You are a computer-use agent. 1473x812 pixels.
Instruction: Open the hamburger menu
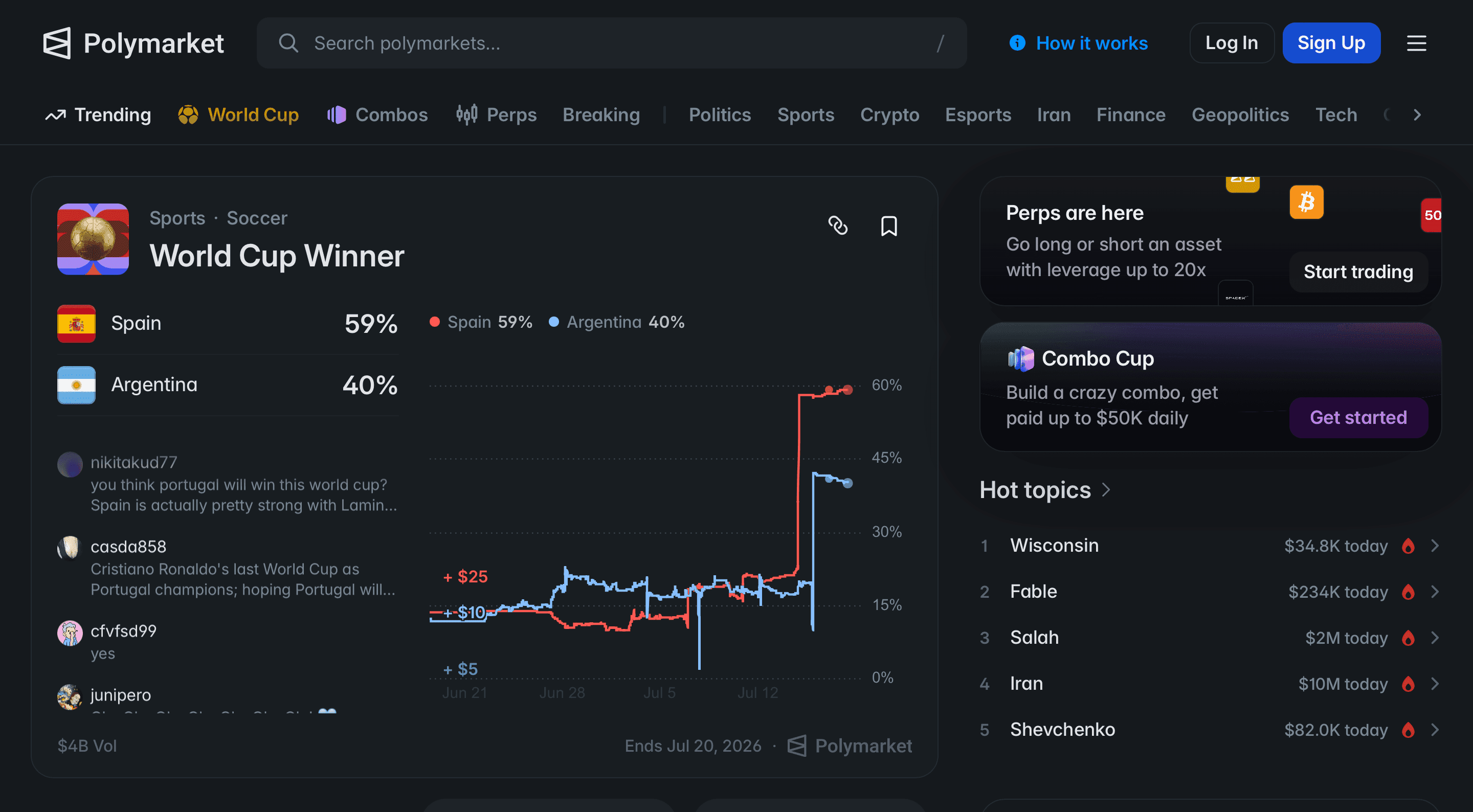pyautogui.click(x=1416, y=43)
